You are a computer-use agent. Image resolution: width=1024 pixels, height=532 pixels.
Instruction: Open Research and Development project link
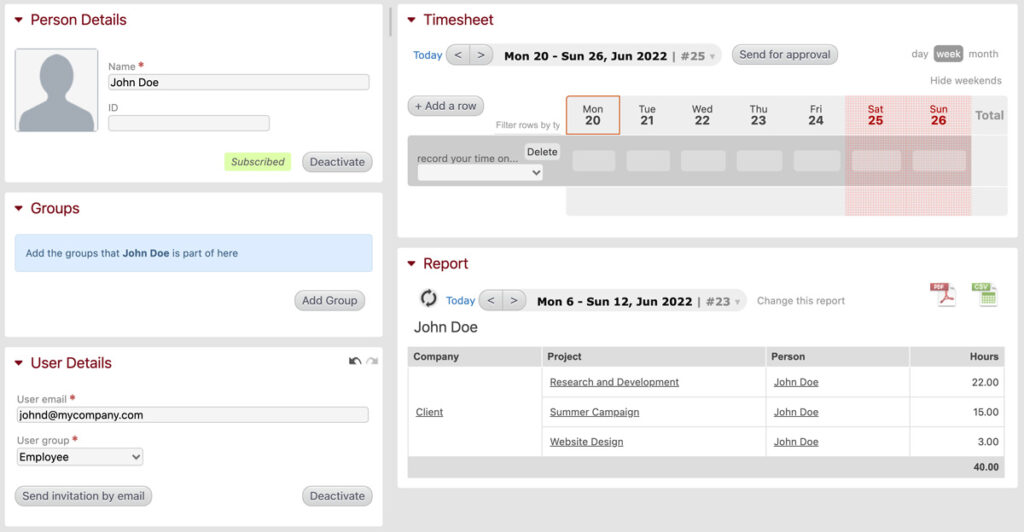(x=614, y=382)
